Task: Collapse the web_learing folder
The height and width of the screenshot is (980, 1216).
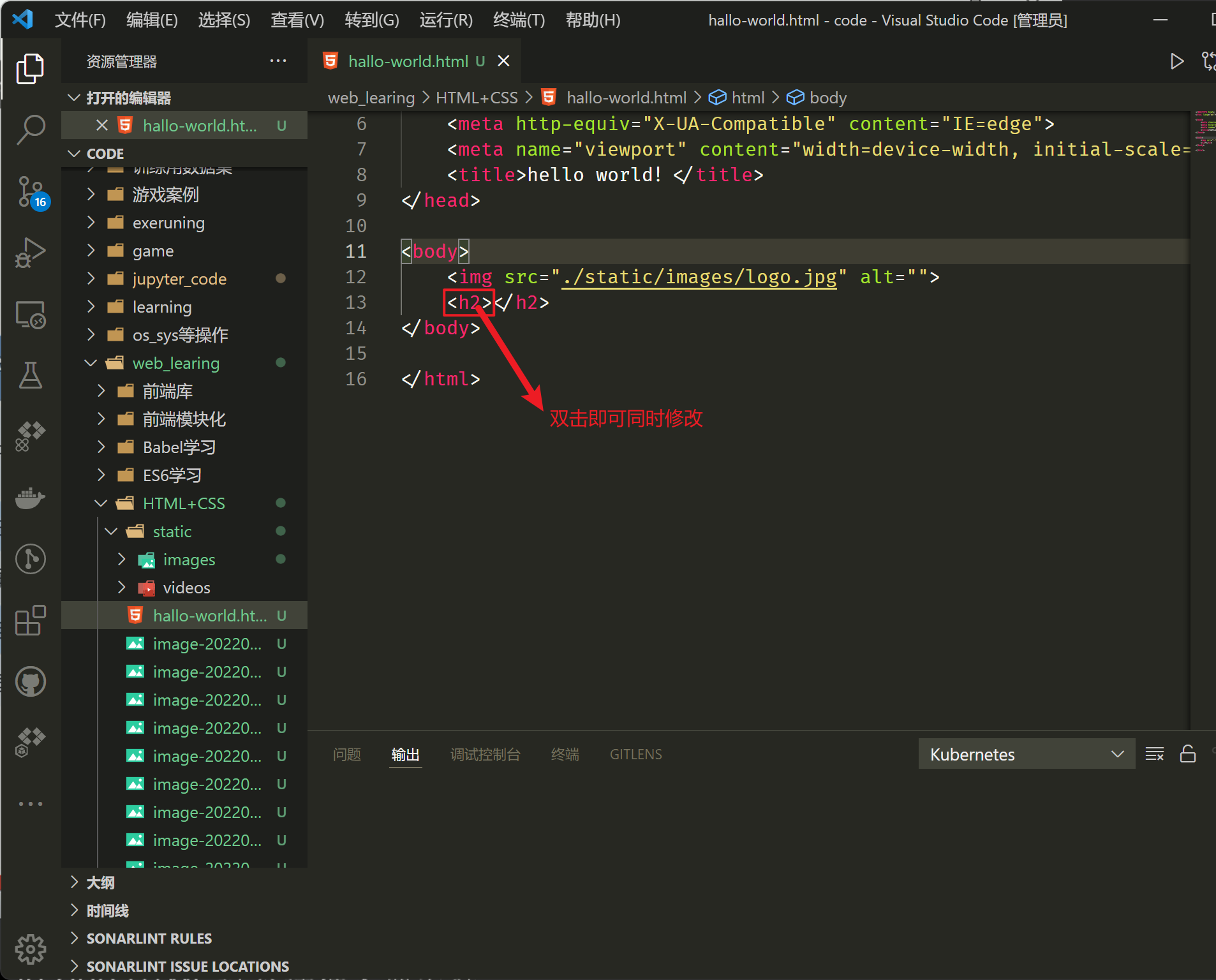Action: coord(91,363)
